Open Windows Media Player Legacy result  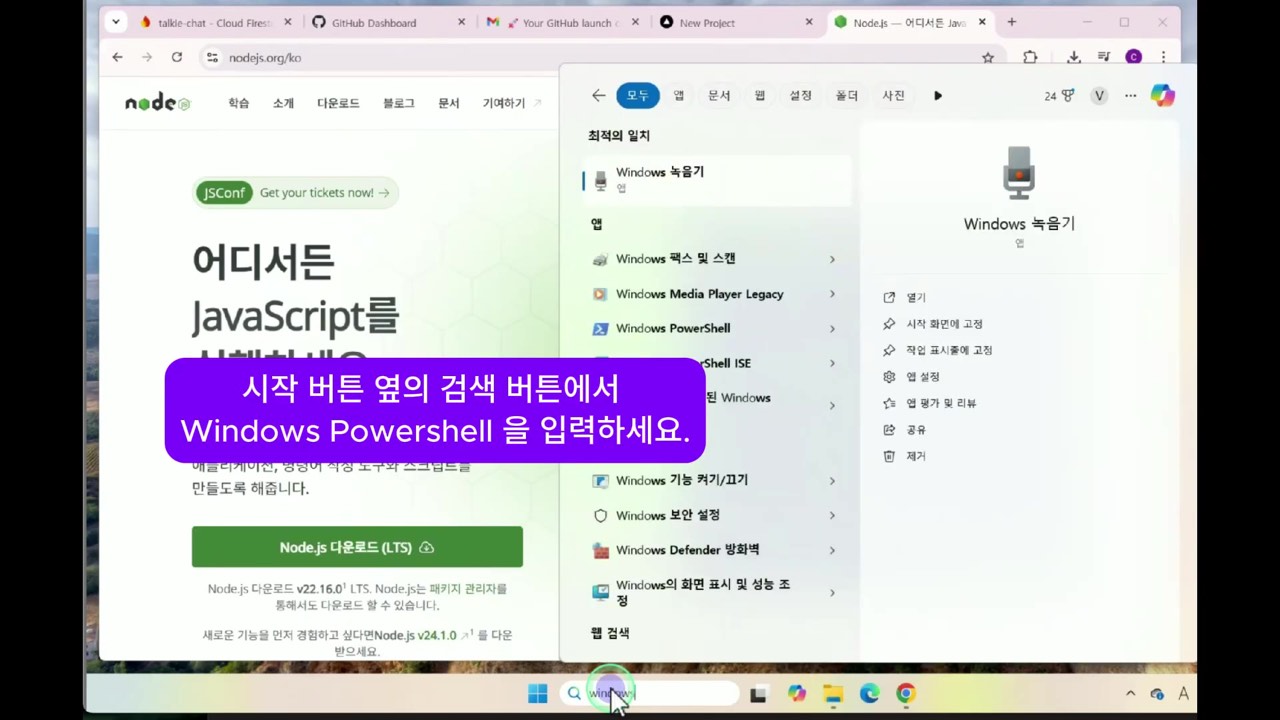[x=702, y=294]
